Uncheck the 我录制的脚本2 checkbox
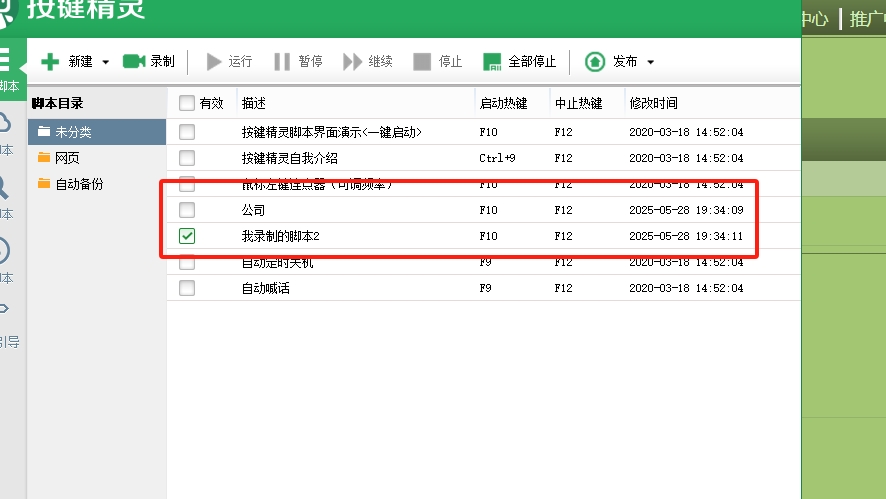The height and width of the screenshot is (499, 886). (x=187, y=236)
